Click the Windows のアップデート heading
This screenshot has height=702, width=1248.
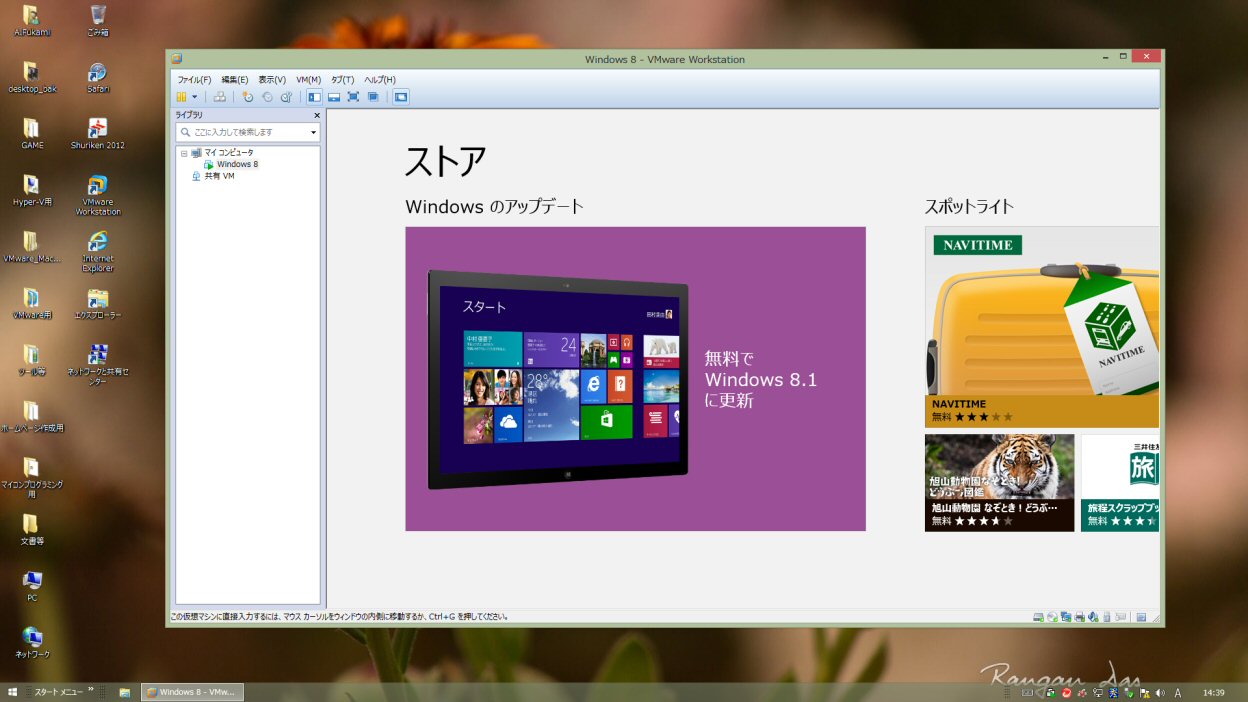[494, 207]
